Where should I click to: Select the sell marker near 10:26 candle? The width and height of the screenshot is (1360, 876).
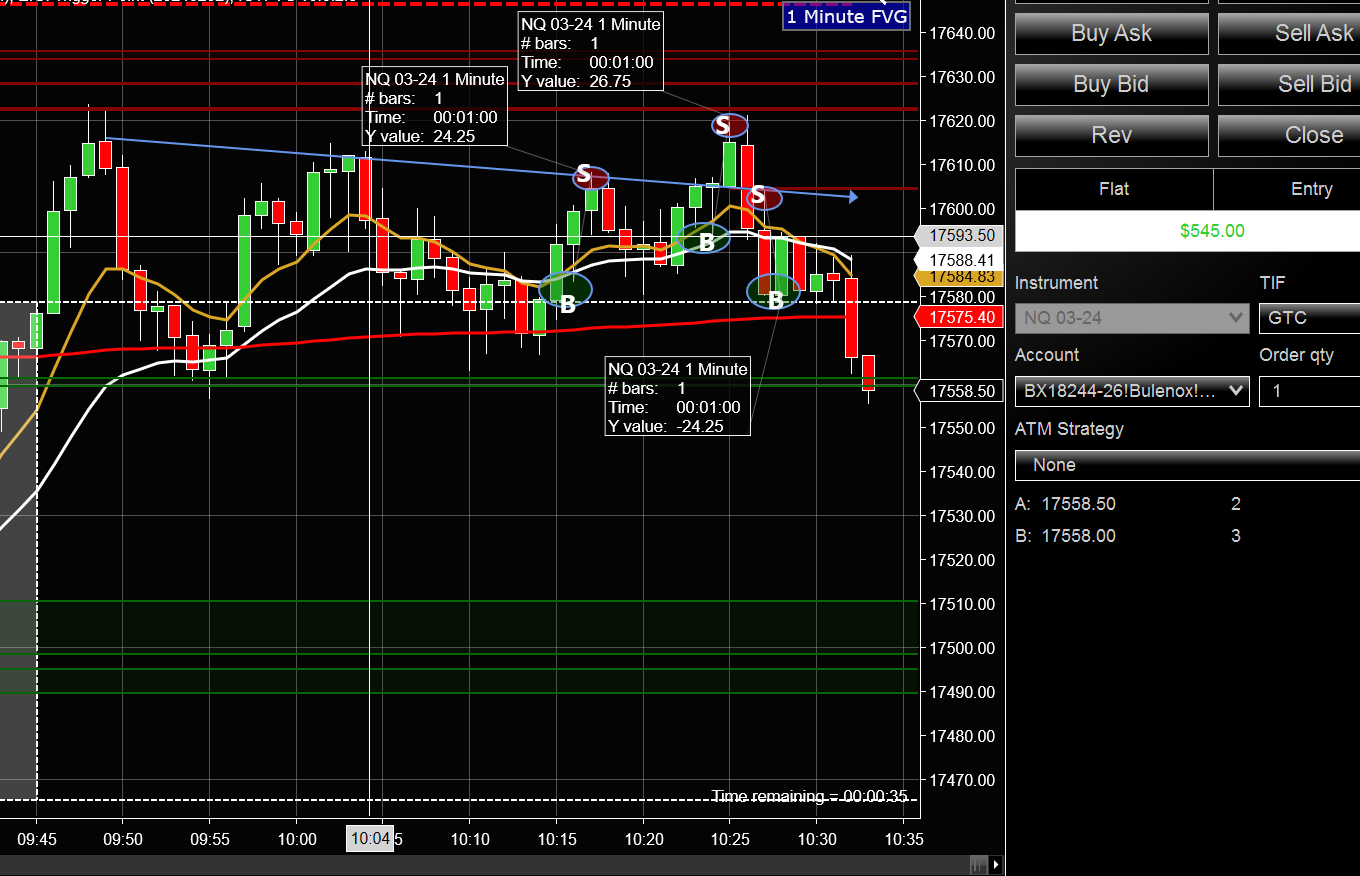(763, 197)
